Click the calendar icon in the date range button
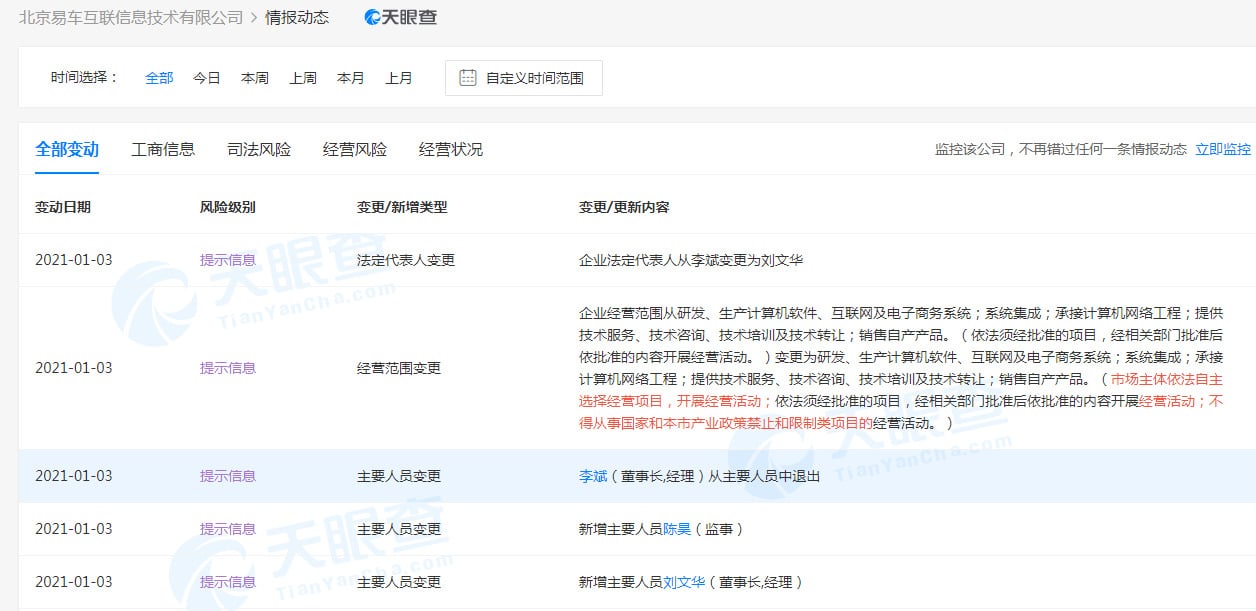 click(466, 77)
